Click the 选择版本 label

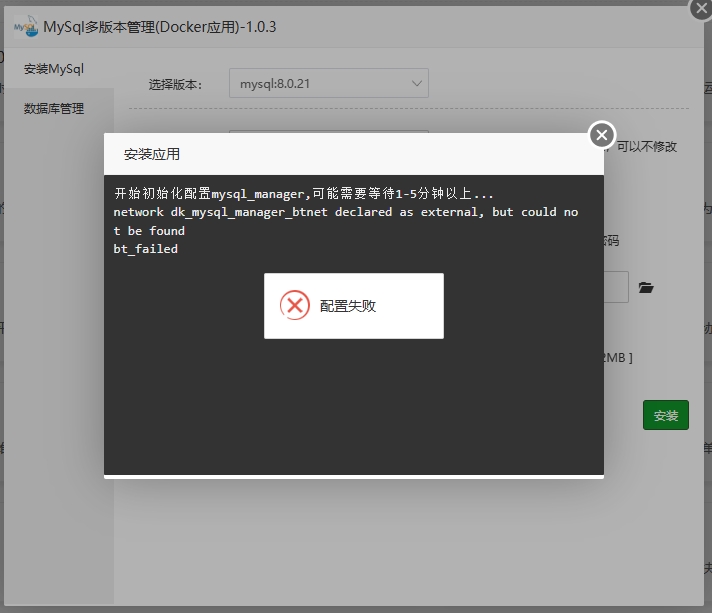[x=175, y=84]
